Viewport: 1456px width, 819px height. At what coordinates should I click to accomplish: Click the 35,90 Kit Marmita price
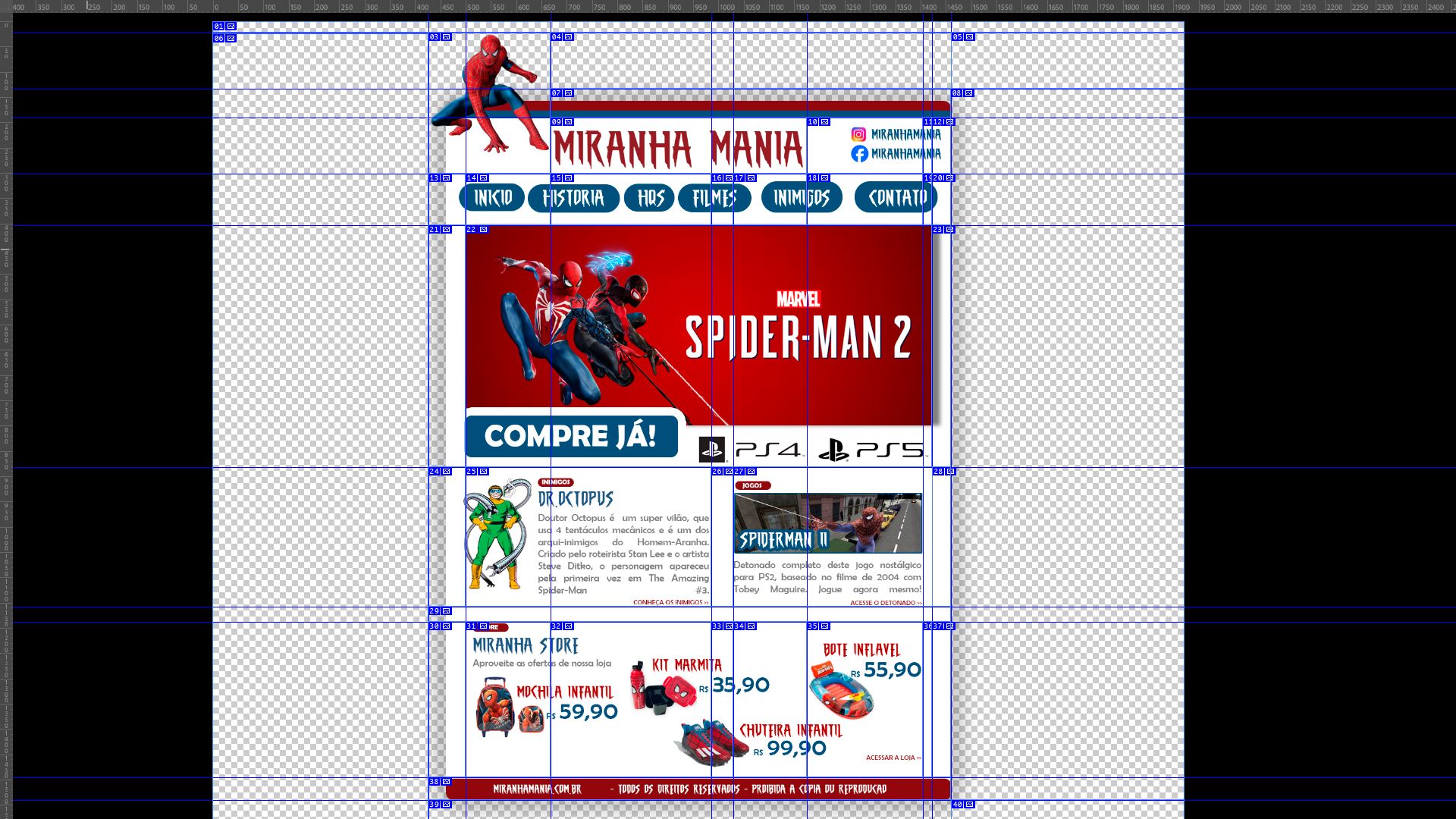click(x=740, y=686)
